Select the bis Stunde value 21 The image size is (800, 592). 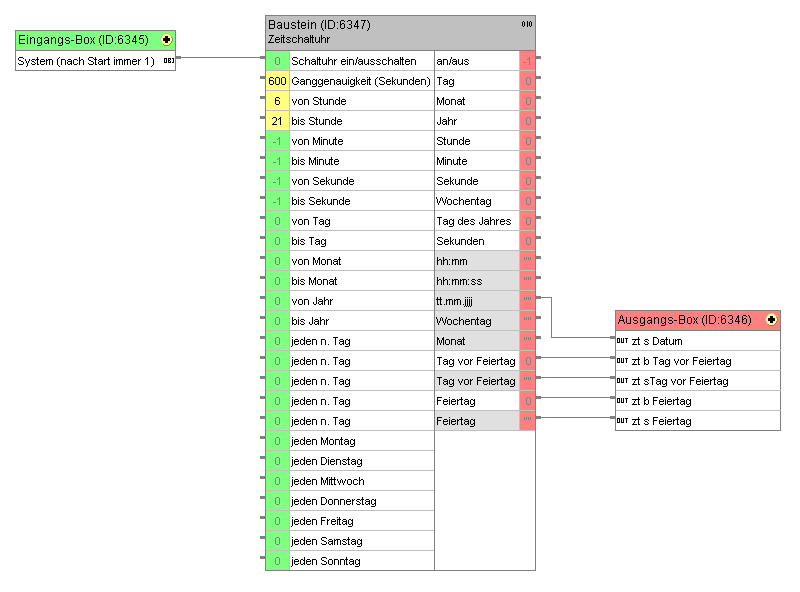(277, 121)
